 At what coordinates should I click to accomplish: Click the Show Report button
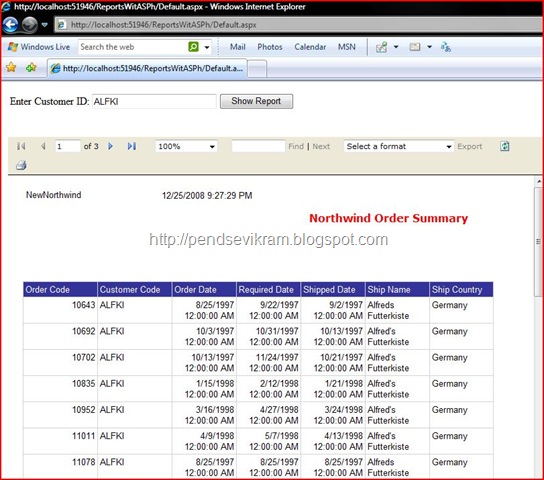[256, 101]
